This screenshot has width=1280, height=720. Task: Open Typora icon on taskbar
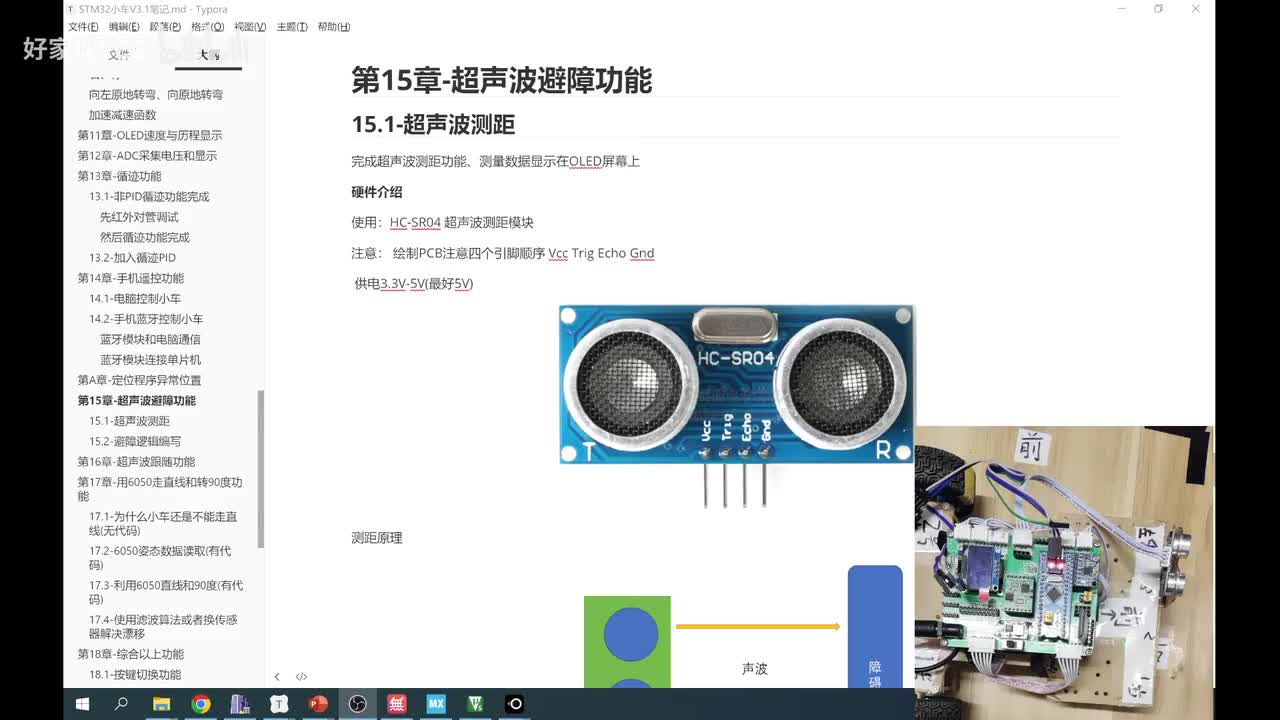click(279, 704)
